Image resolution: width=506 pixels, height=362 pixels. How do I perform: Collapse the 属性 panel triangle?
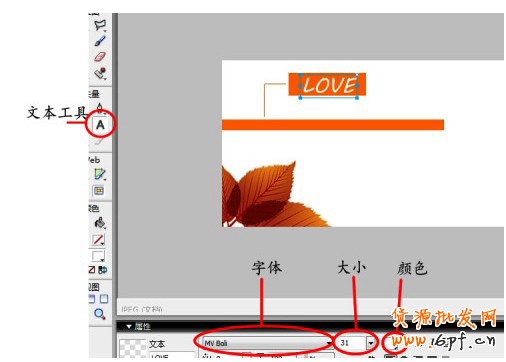click(x=129, y=327)
